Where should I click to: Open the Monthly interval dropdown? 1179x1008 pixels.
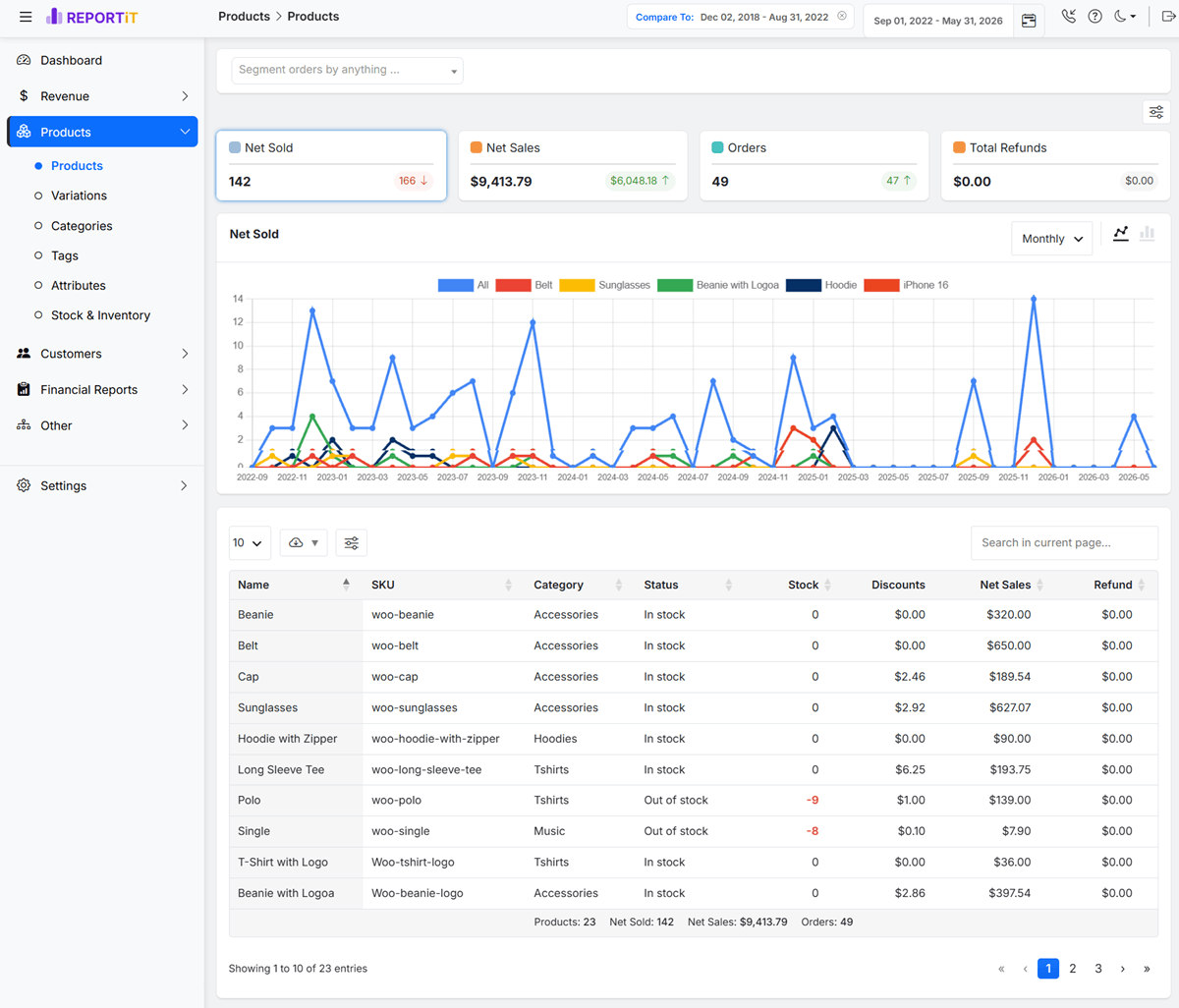tap(1052, 239)
